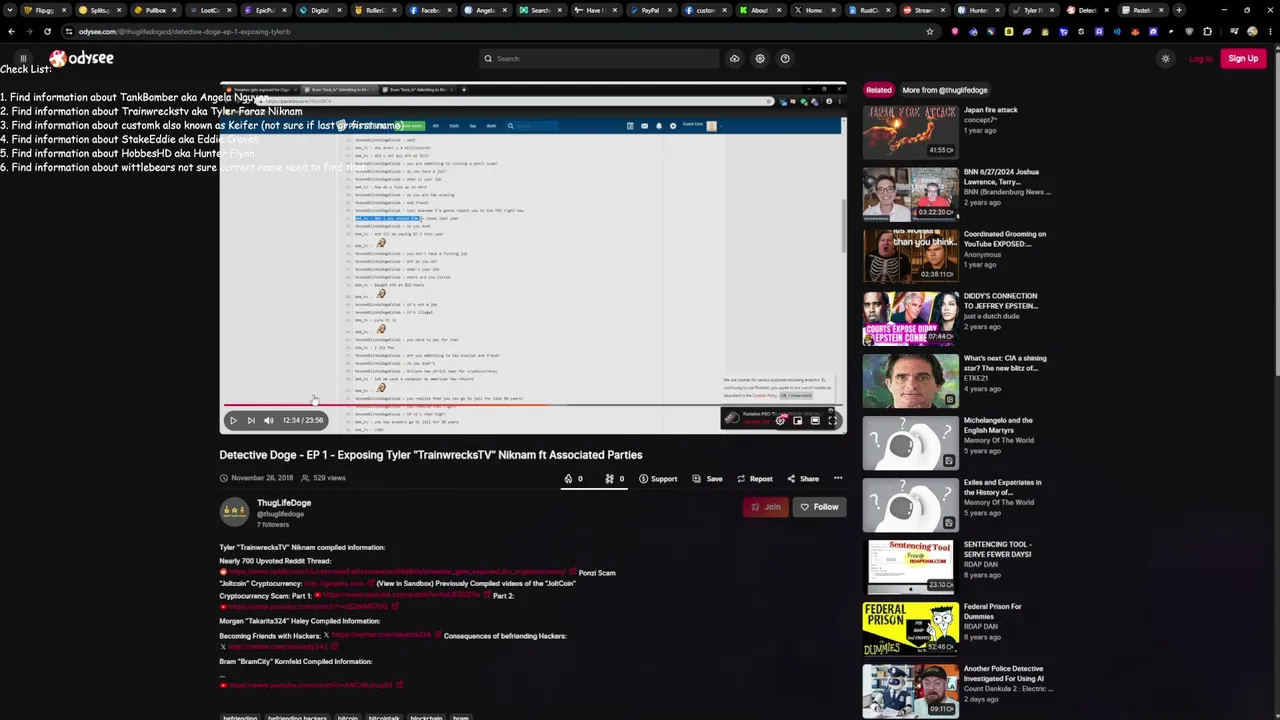The height and width of the screenshot is (720, 1280).
Task: Switch to the PayPal browser tab
Action: (648, 10)
